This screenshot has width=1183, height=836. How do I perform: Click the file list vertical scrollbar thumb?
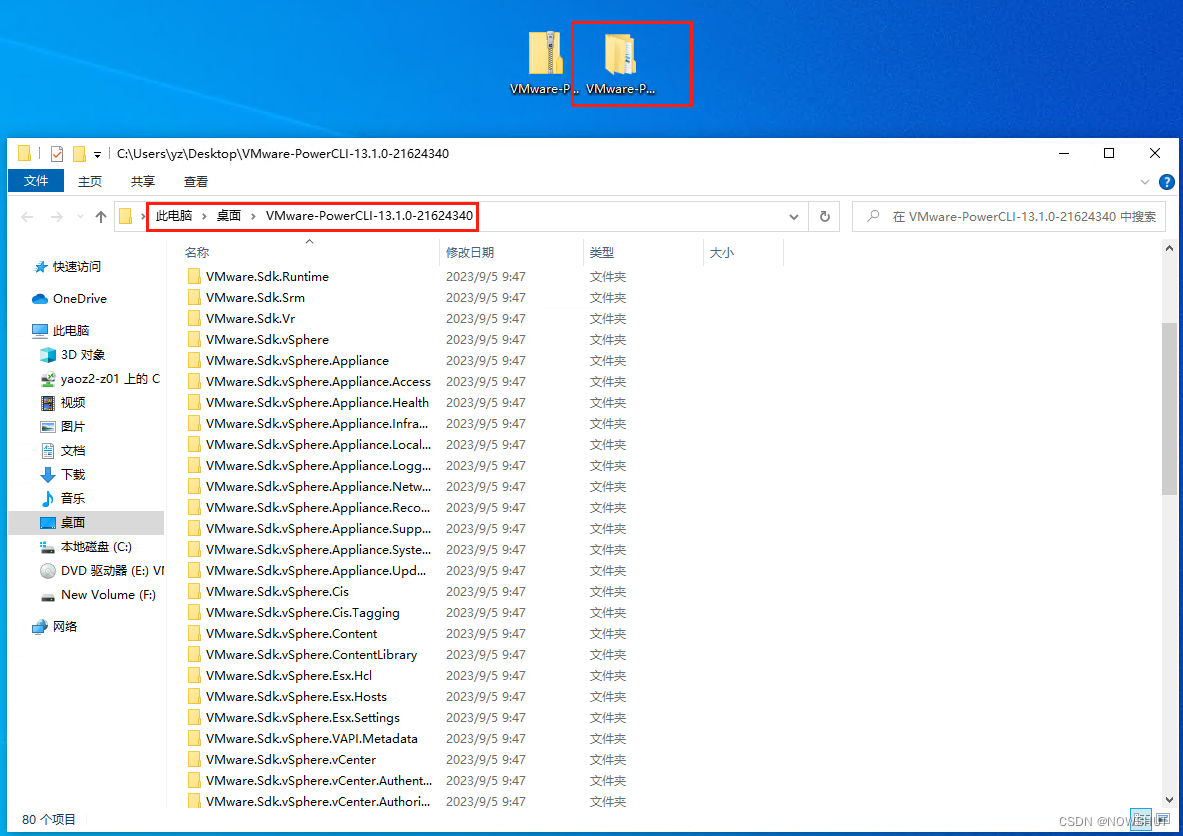point(1169,408)
